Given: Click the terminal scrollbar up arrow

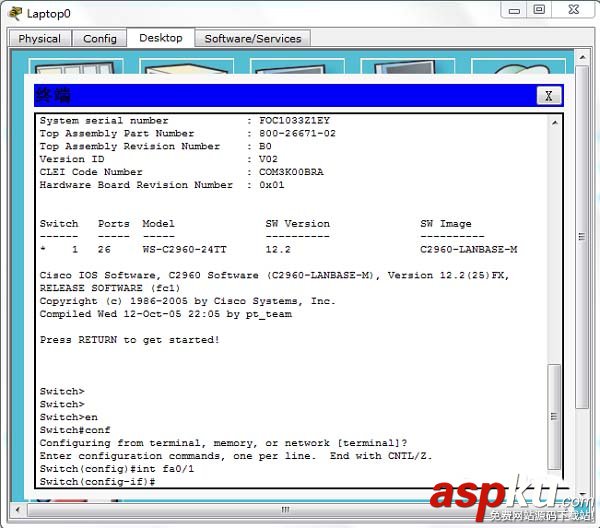Looking at the screenshot, I should (x=554, y=123).
